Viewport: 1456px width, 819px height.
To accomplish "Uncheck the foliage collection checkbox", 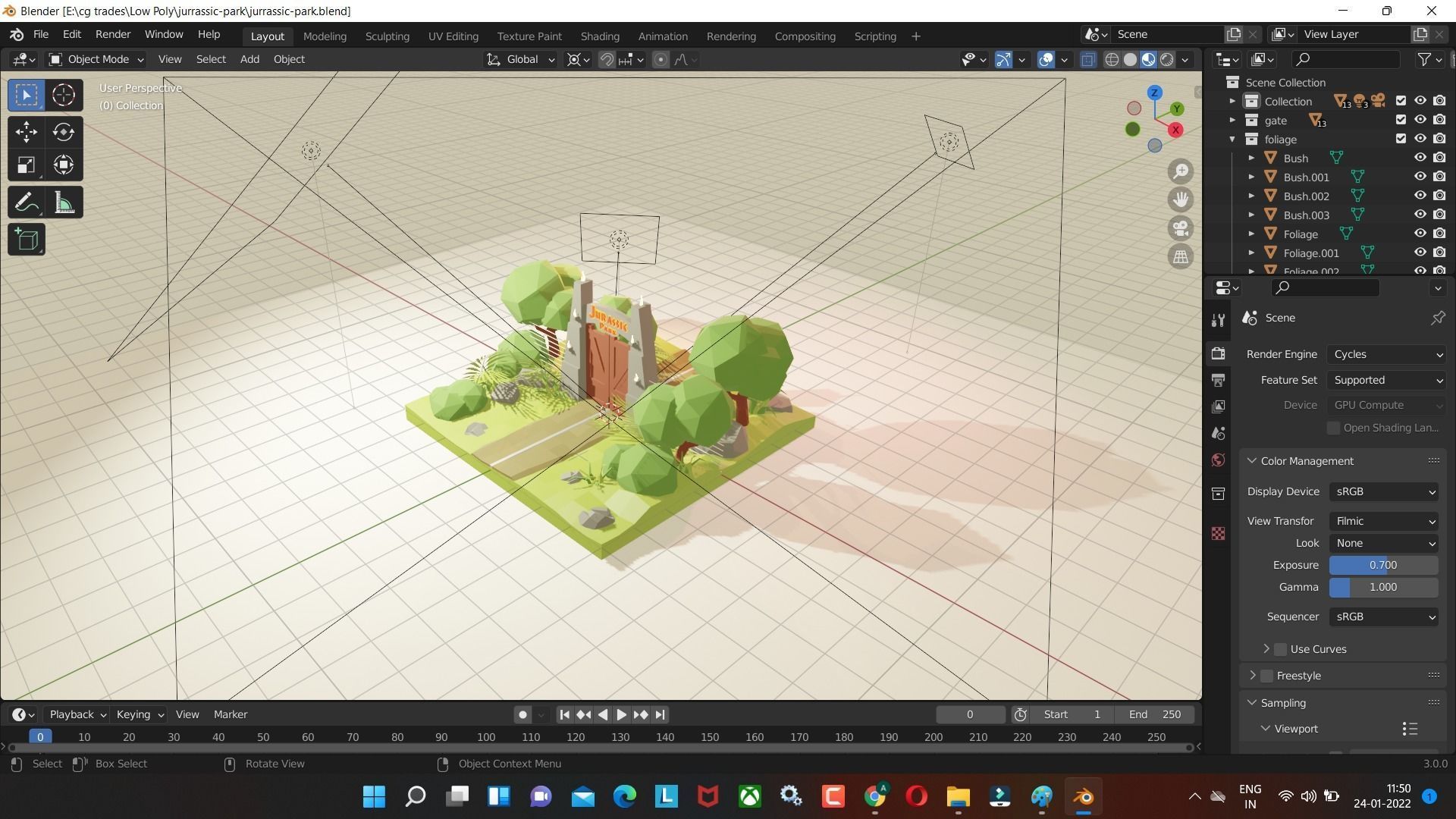I will point(1401,139).
